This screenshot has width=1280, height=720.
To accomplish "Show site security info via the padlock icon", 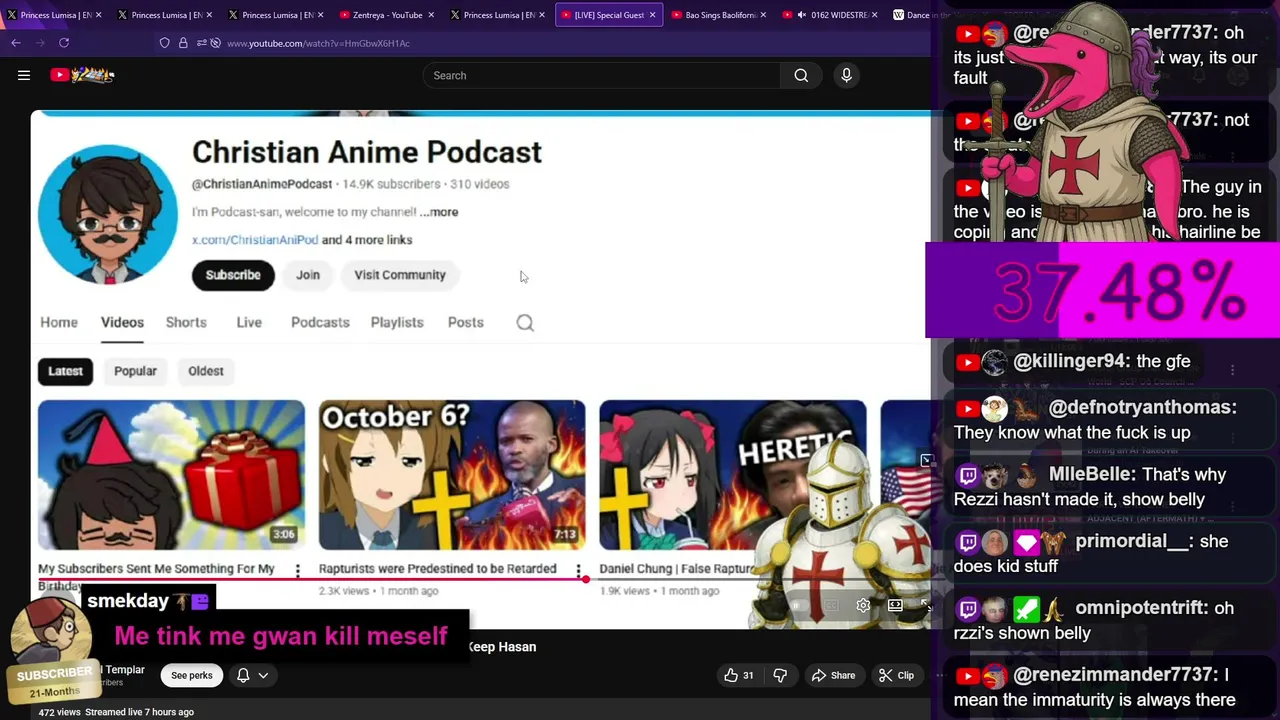I will coord(183,43).
